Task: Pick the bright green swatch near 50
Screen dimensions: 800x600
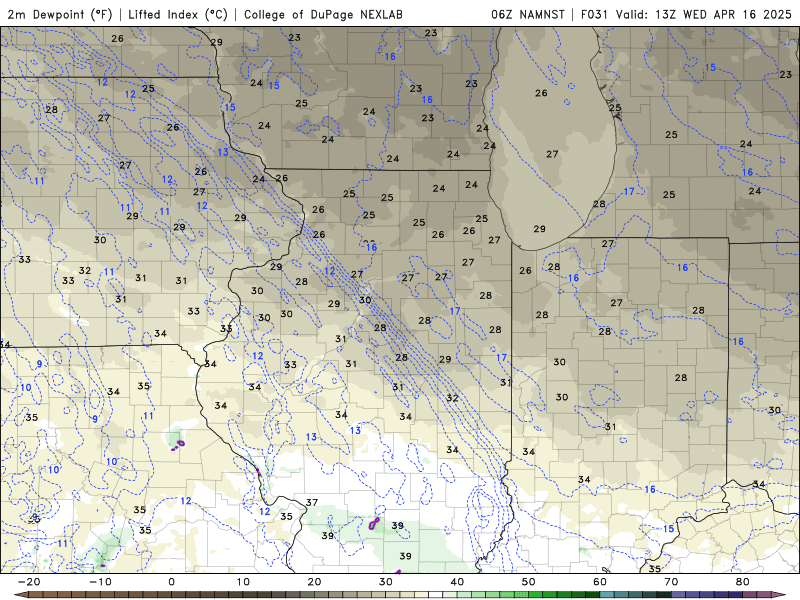Action: coord(535,595)
